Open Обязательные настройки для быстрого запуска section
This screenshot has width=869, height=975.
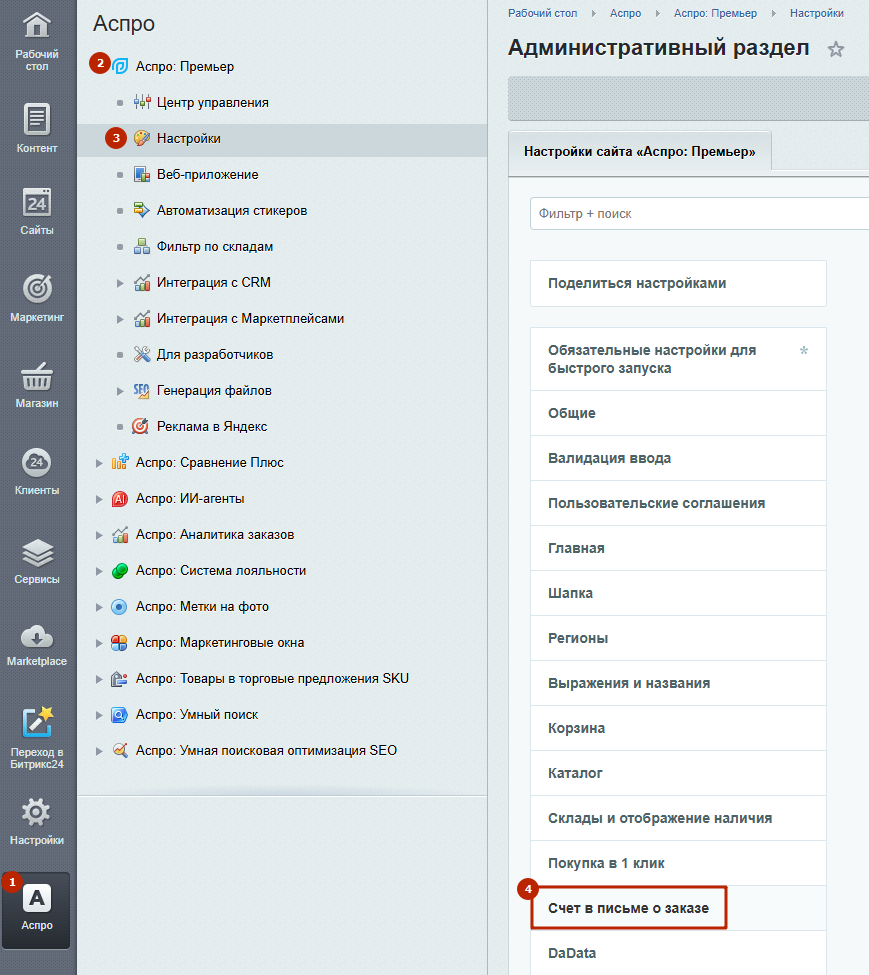click(x=678, y=359)
